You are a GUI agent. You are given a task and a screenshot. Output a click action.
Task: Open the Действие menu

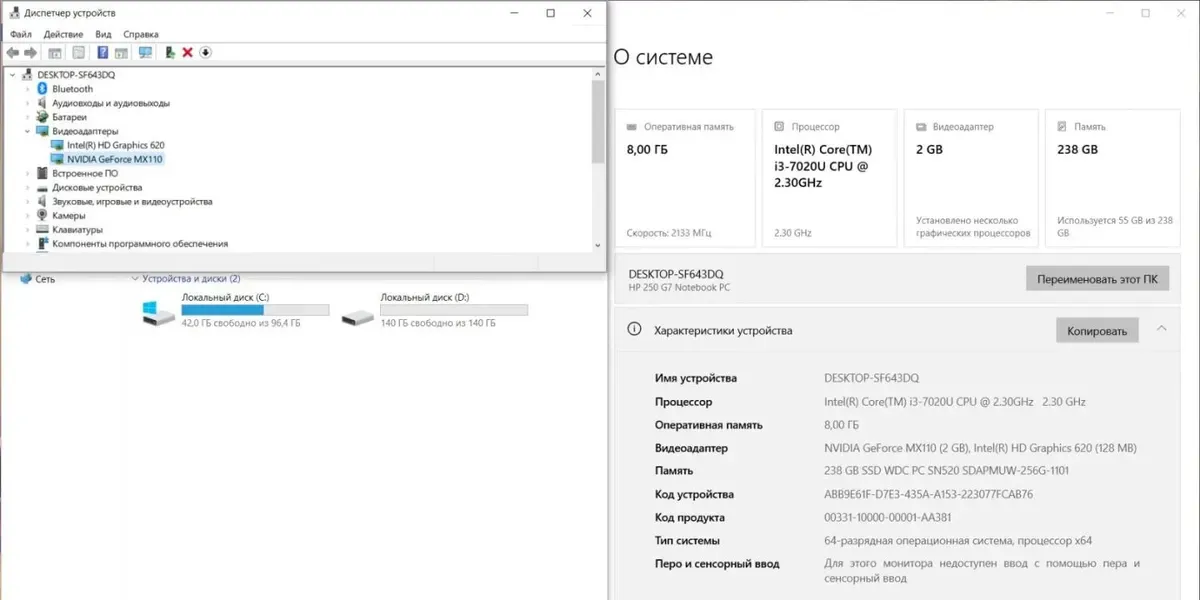point(63,34)
